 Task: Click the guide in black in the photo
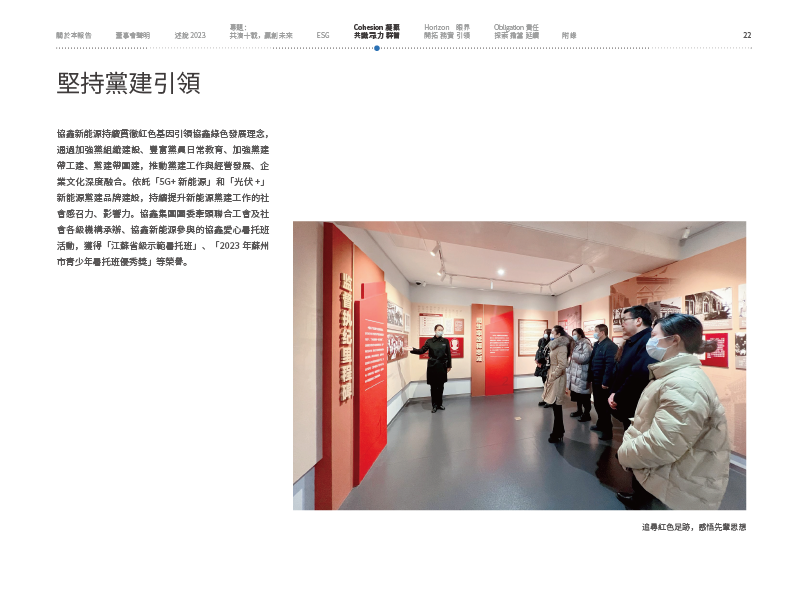(436, 367)
